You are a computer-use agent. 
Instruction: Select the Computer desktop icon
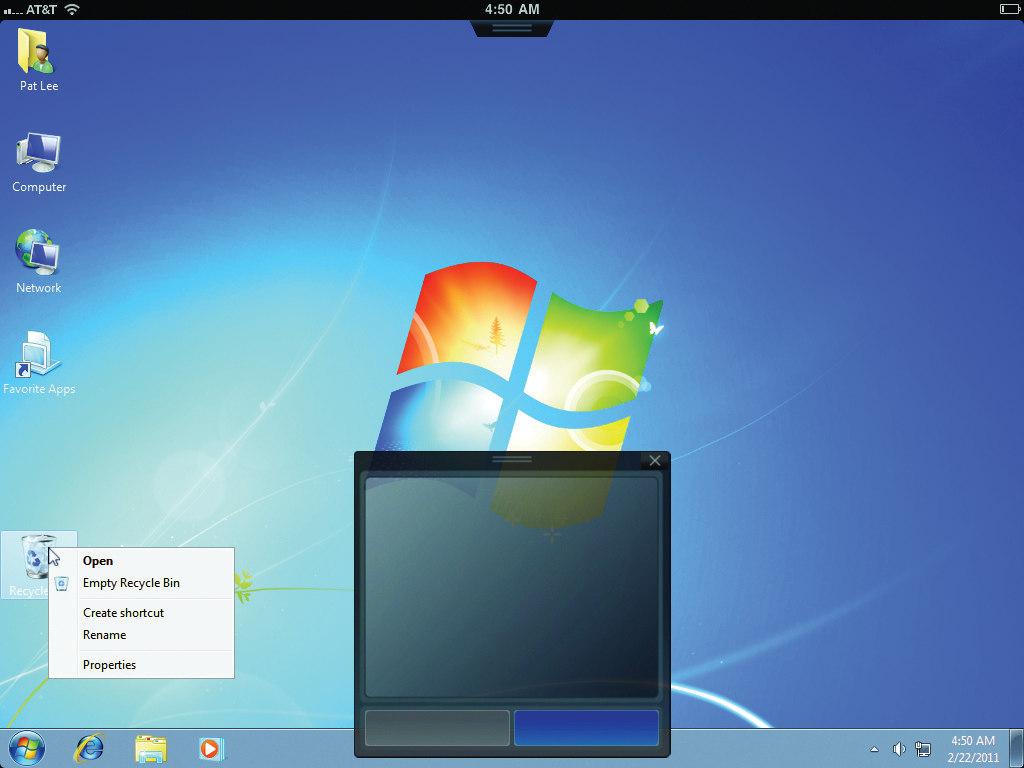39,156
